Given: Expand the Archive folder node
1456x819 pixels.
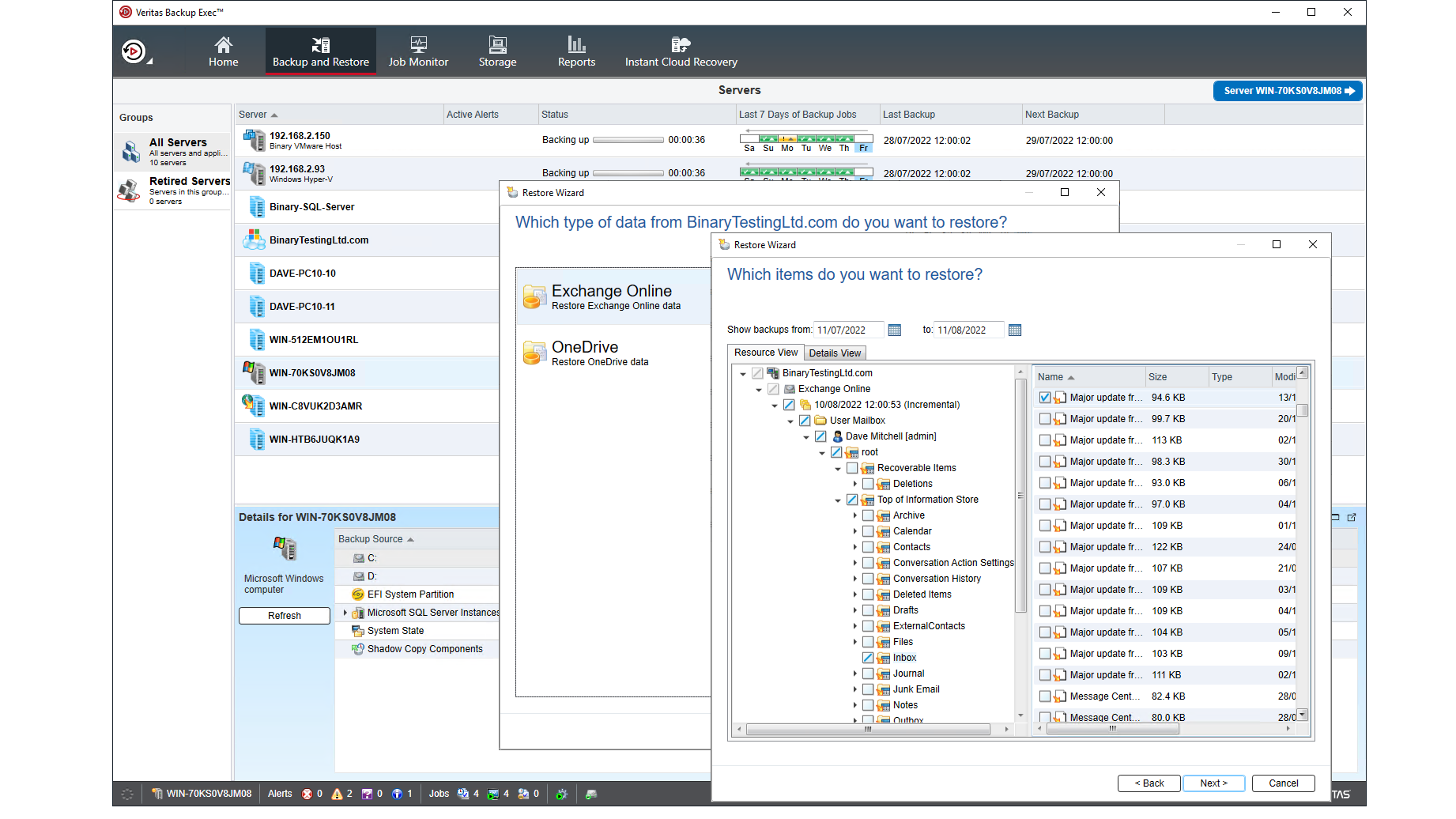Looking at the screenshot, I should 855,515.
